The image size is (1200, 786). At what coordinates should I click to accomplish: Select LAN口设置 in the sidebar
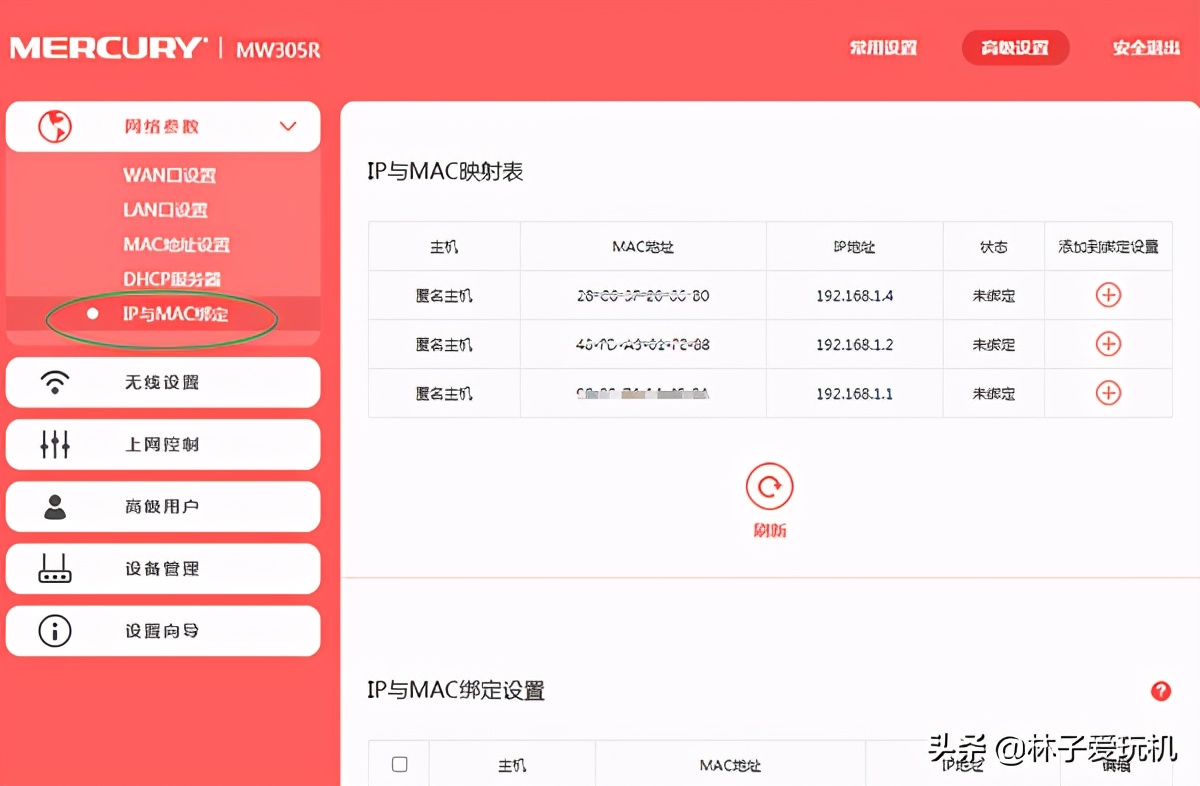coord(166,209)
